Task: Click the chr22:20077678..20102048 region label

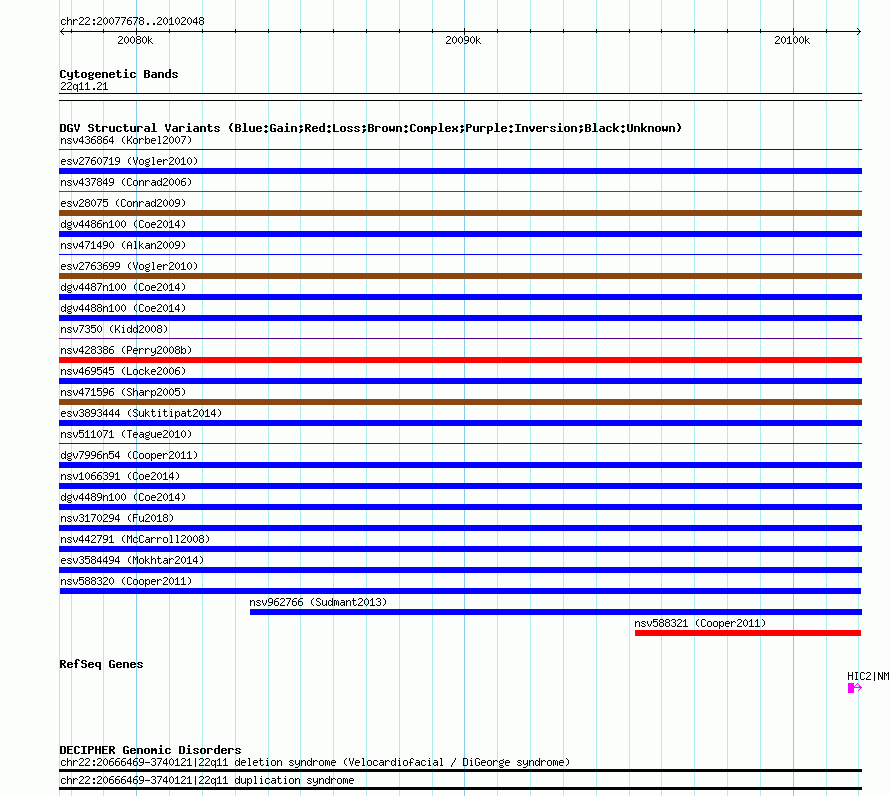Action: pos(132,21)
